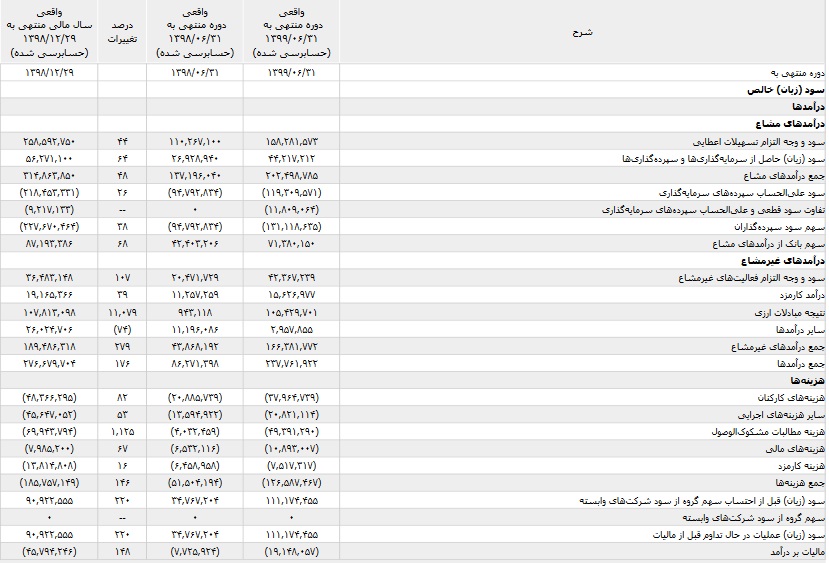
Task: Select value '۱۰۵,۴۲۹,۷۰۱'
Action: 291,312
